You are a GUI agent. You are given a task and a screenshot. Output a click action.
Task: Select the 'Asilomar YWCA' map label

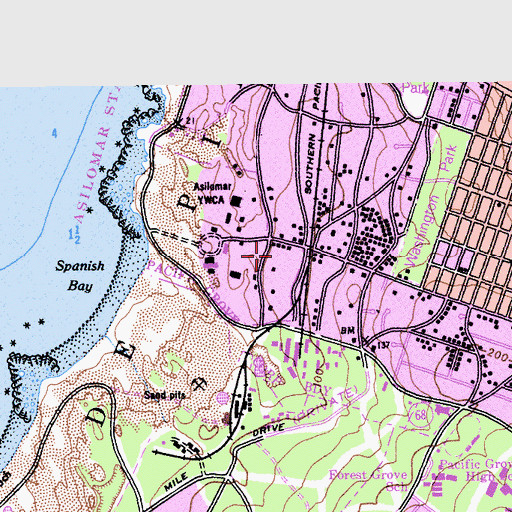tap(212, 193)
